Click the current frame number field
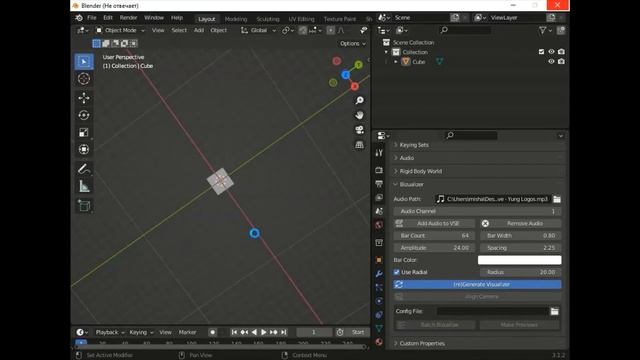Image resolution: width=640 pixels, height=360 pixels. [x=314, y=332]
